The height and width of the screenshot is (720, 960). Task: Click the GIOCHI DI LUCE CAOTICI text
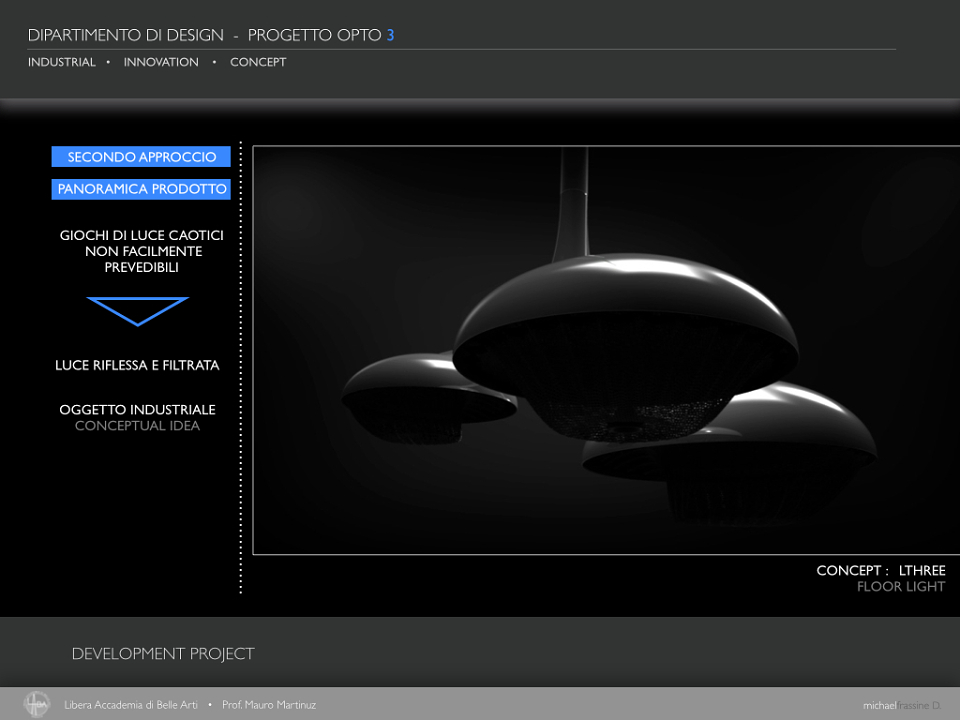pyautogui.click(x=141, y=236)
